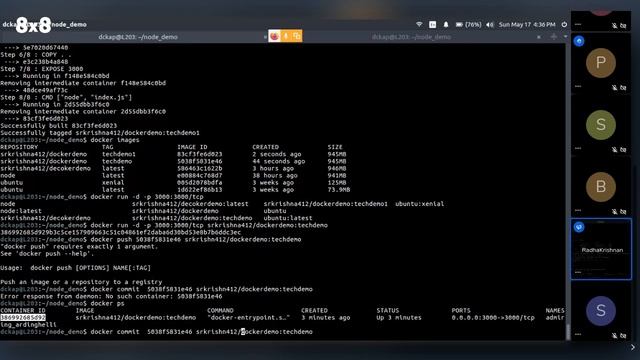Close the second node_demo terminal tab

(539, 37)
